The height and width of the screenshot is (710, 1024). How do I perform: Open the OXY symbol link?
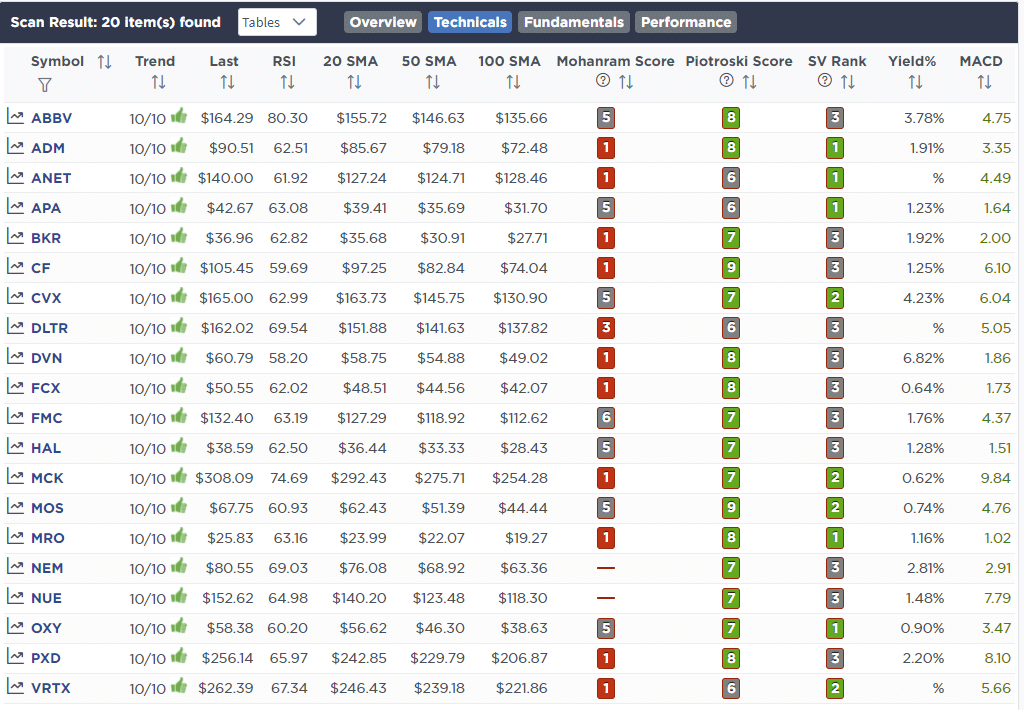pos(46,628)
